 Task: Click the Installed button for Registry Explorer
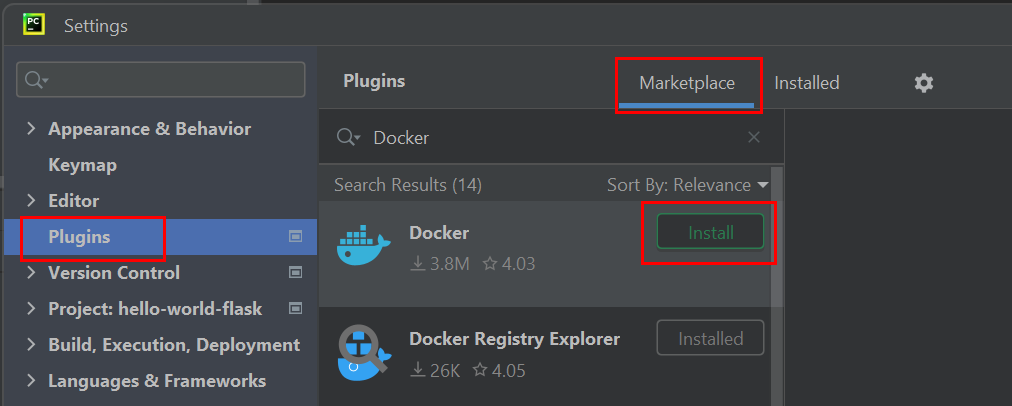click(x=710, y=338)
